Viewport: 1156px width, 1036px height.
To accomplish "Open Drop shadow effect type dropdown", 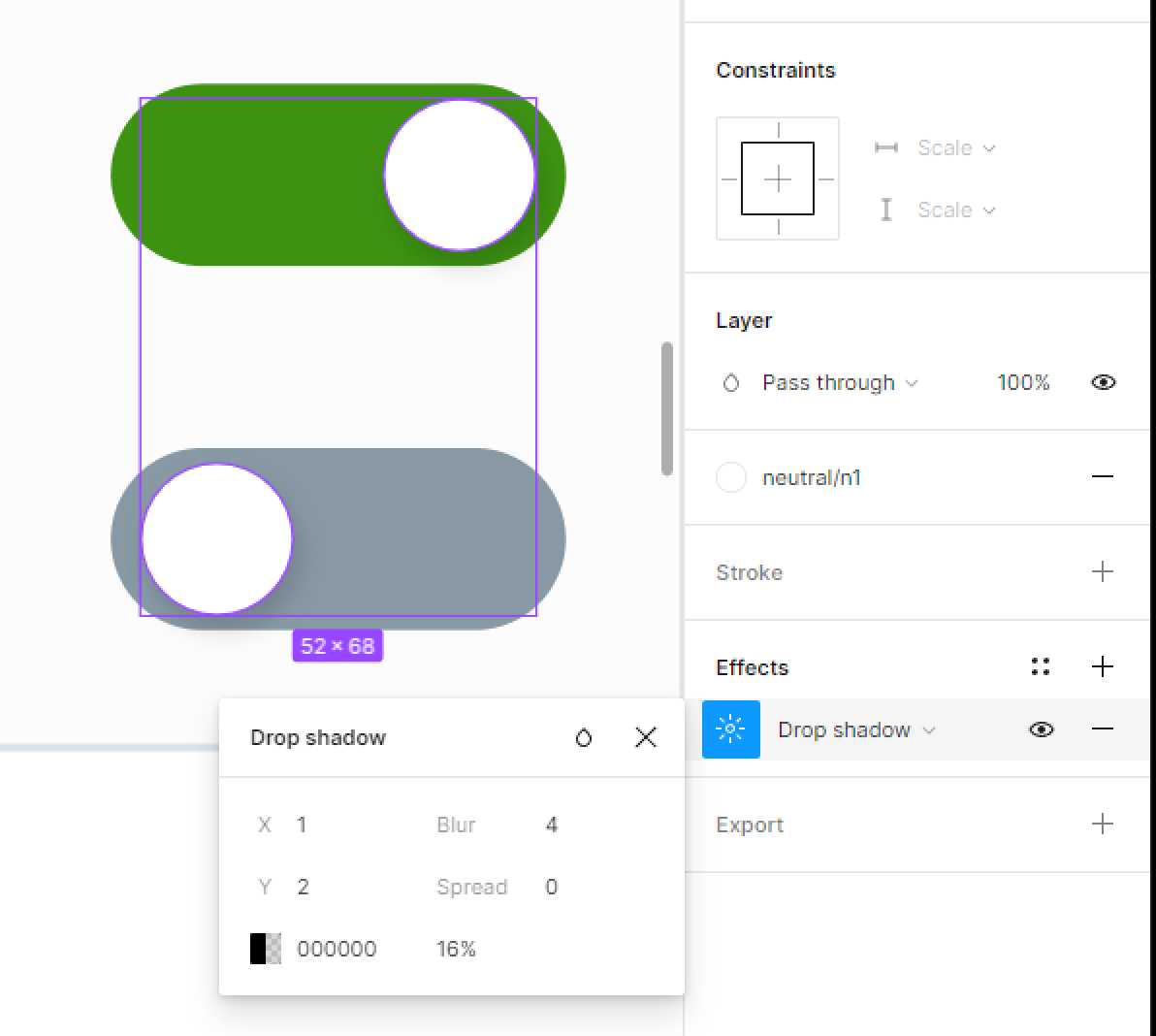I will click(856, 729).
